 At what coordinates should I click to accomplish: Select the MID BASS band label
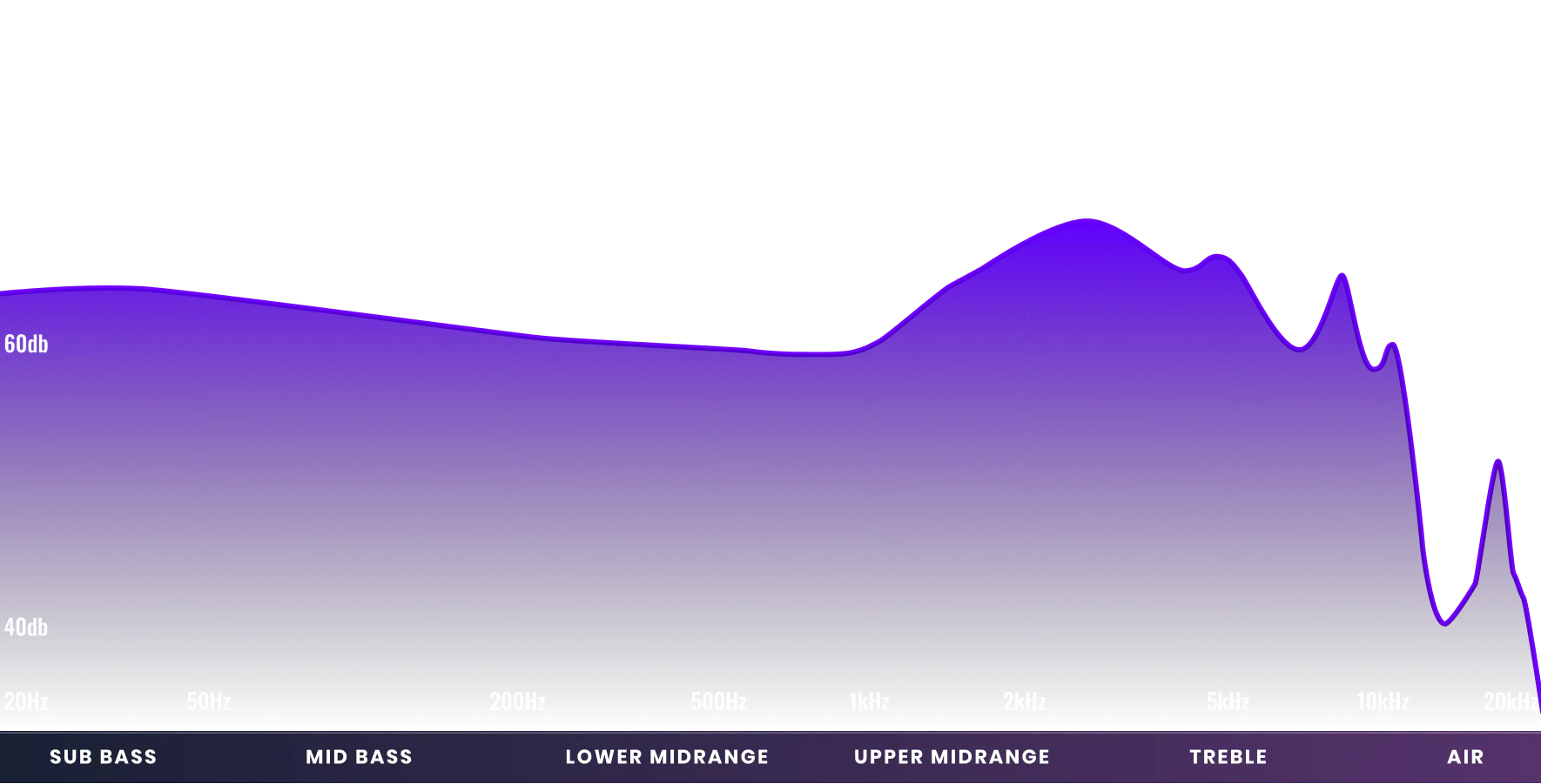[x=358, y=756]
